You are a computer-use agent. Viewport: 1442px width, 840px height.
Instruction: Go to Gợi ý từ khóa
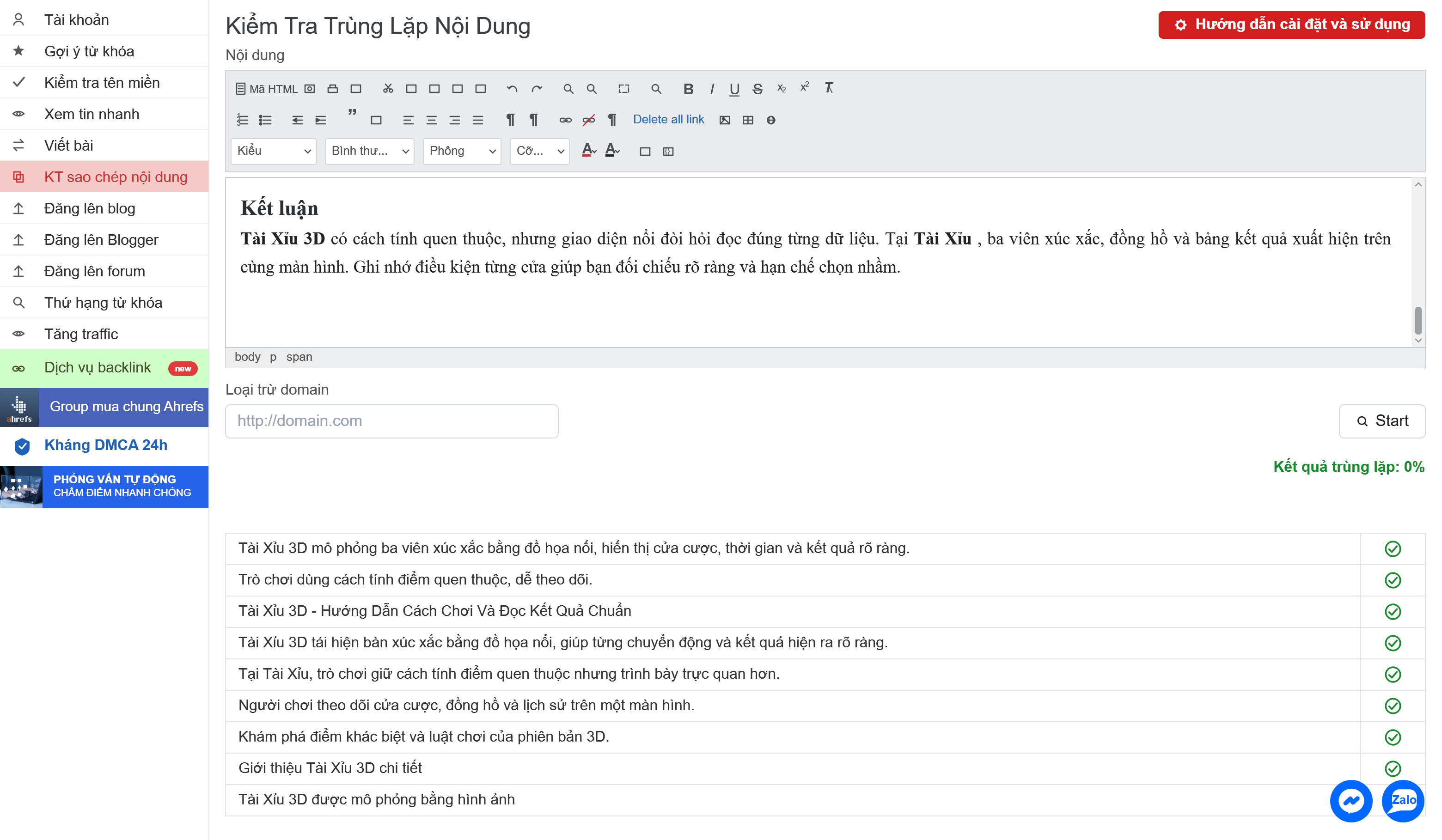coord(104,51)
